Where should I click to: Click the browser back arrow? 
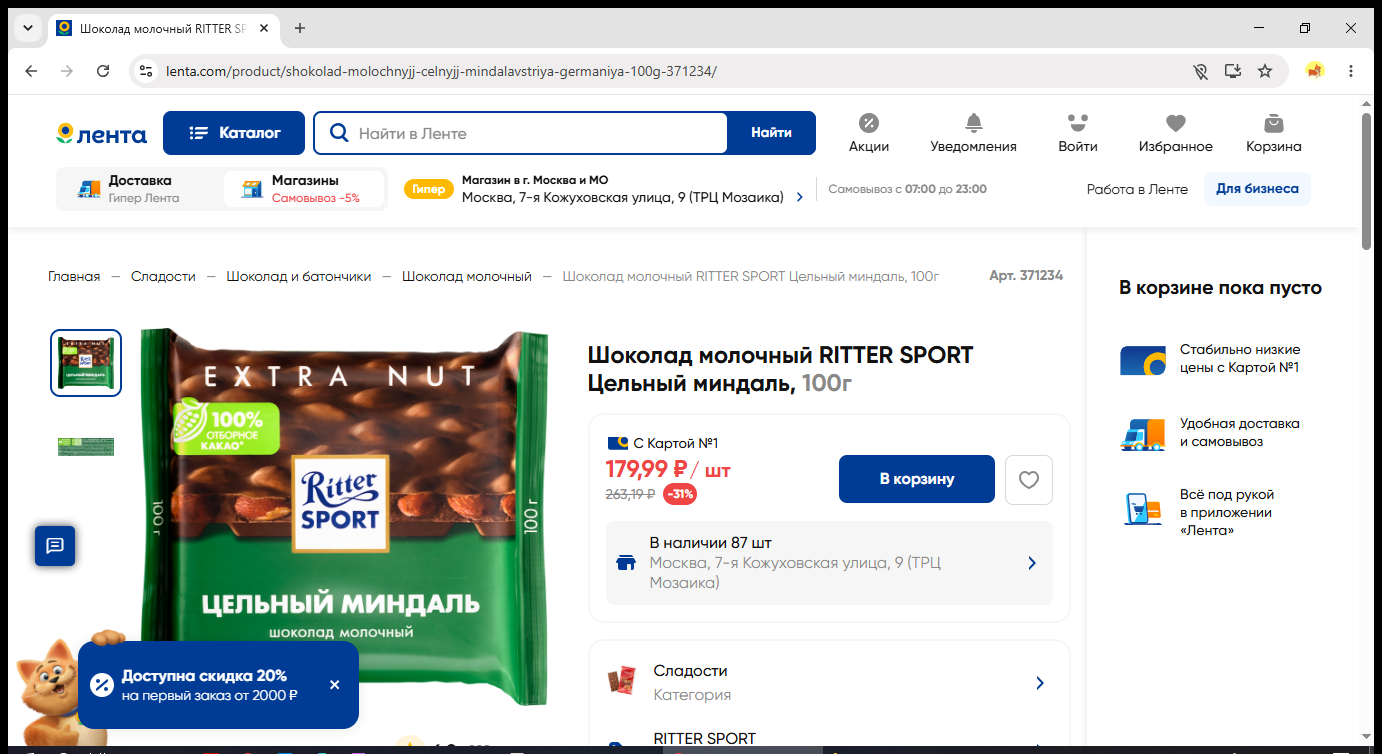pos(31,71)
